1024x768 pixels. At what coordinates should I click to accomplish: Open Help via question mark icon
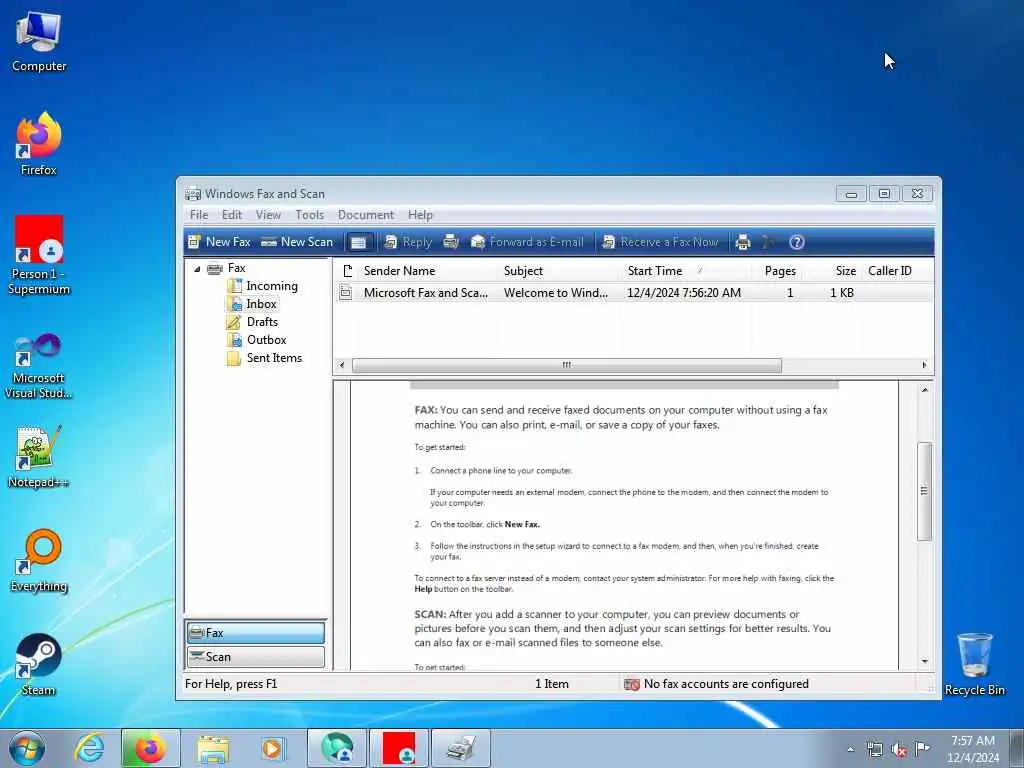click(796, 242)
